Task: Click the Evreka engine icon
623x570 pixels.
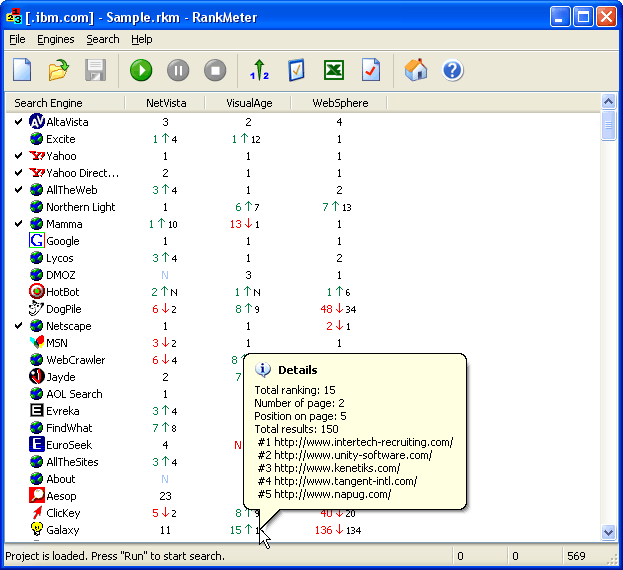Action: [37, 411]
